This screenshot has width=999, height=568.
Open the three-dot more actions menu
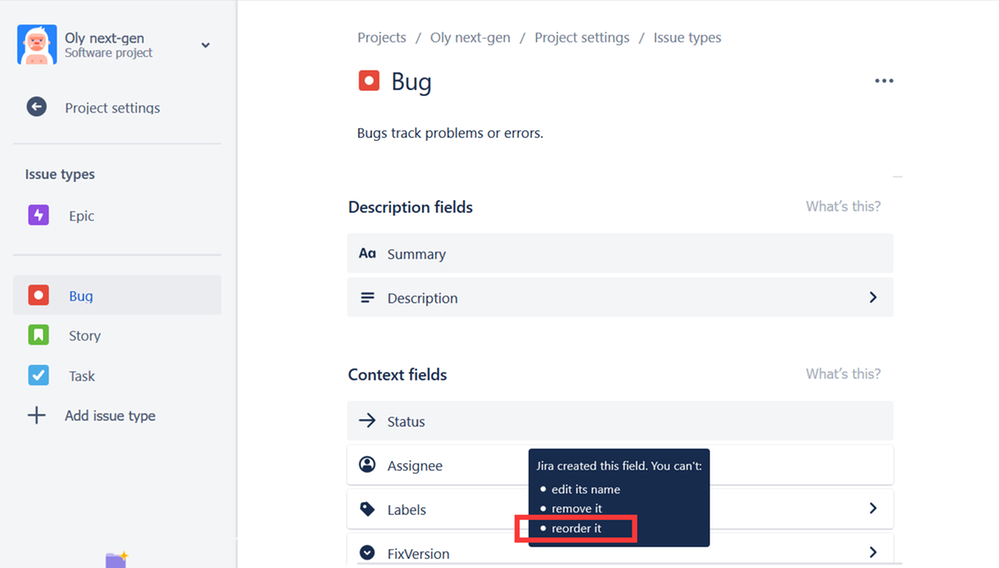884,81
